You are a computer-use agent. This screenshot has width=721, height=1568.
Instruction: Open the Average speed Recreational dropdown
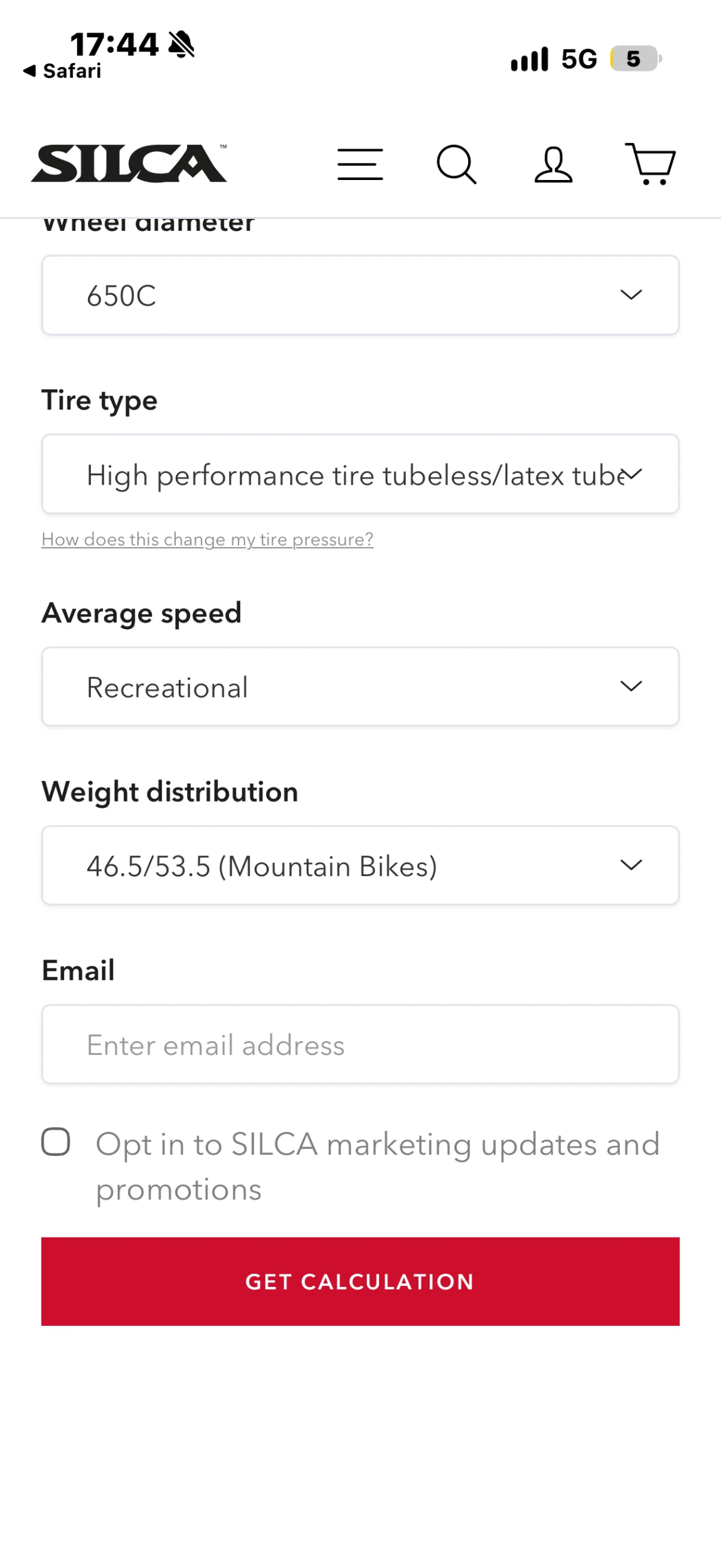click(360, 686)
